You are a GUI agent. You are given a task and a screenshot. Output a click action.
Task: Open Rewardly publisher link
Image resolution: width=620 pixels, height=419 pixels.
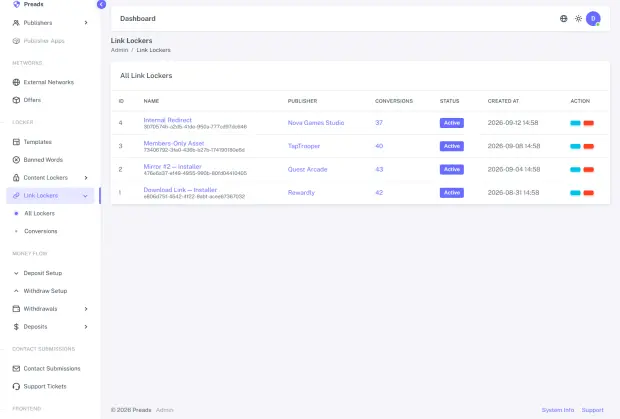[301, 193]
